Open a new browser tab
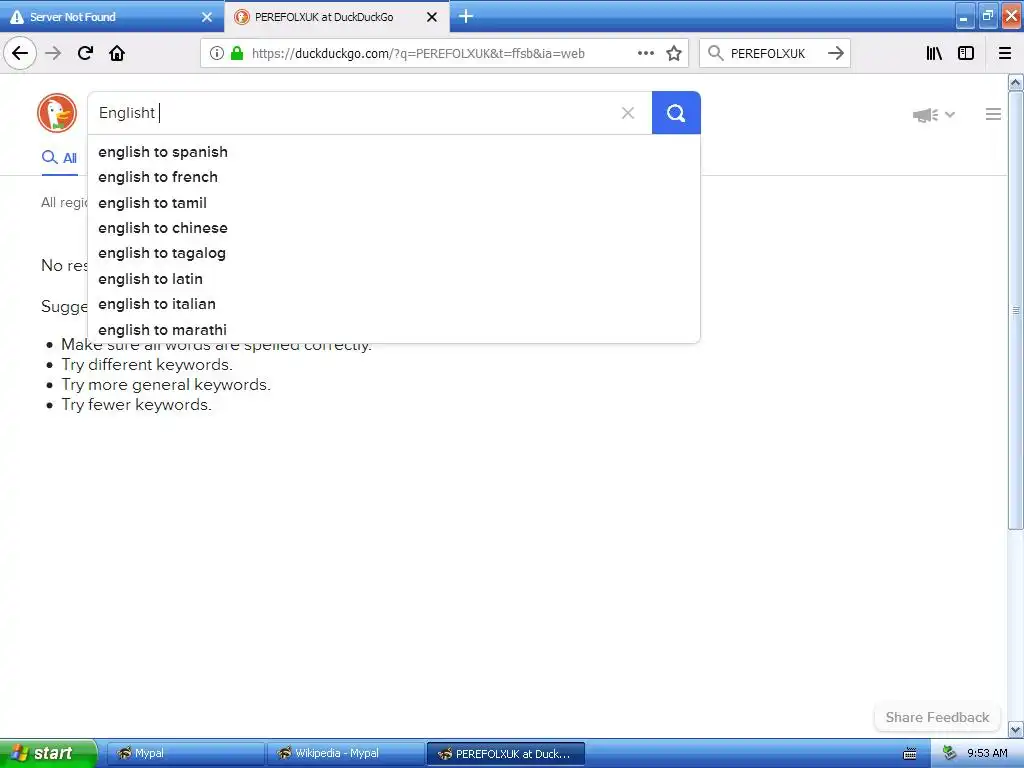The height and width of the screenshot is (768, 1024). click(x=466, y=16)
